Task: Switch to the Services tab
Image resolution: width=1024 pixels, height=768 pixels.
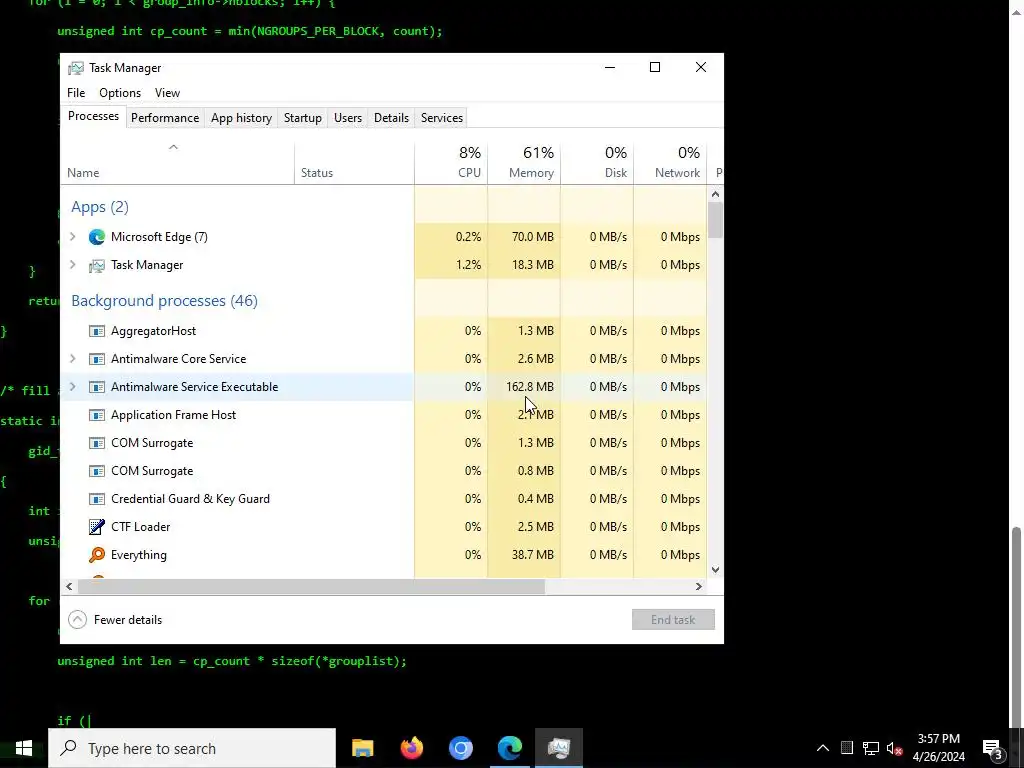Action: (x=441, y=118)
